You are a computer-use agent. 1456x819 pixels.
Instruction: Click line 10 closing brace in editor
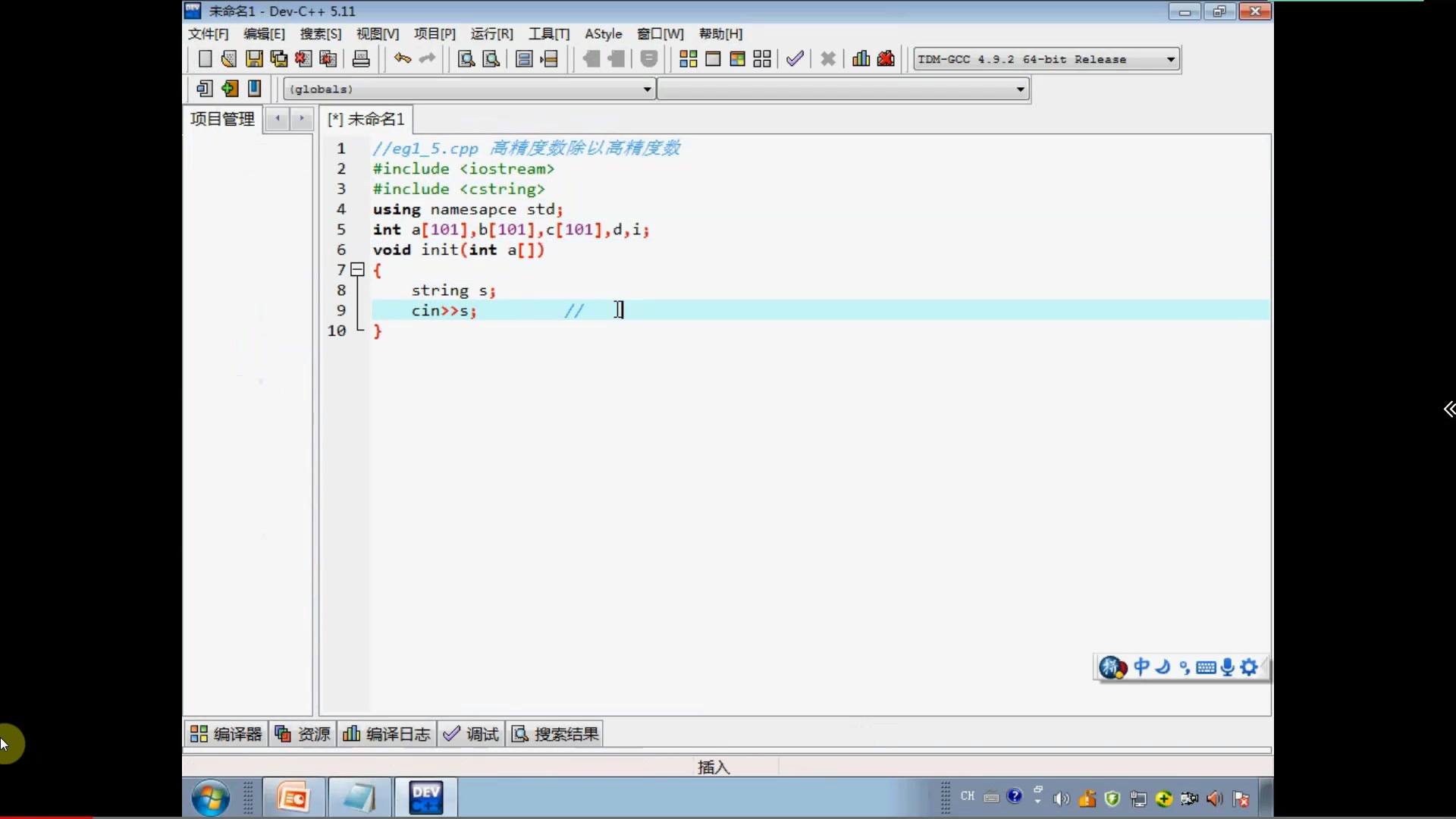378,331
